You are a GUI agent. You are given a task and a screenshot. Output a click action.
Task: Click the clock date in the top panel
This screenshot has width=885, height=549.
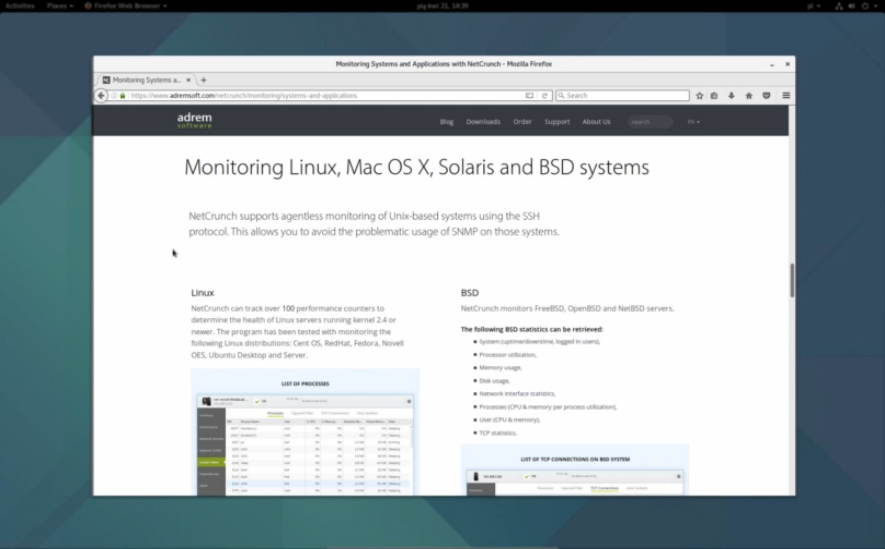(x=442, y=6)
